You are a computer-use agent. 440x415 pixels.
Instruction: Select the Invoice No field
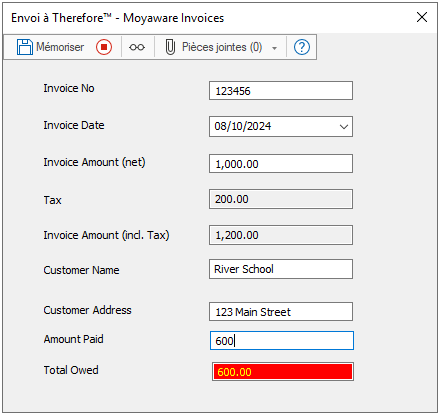[281, 90]
